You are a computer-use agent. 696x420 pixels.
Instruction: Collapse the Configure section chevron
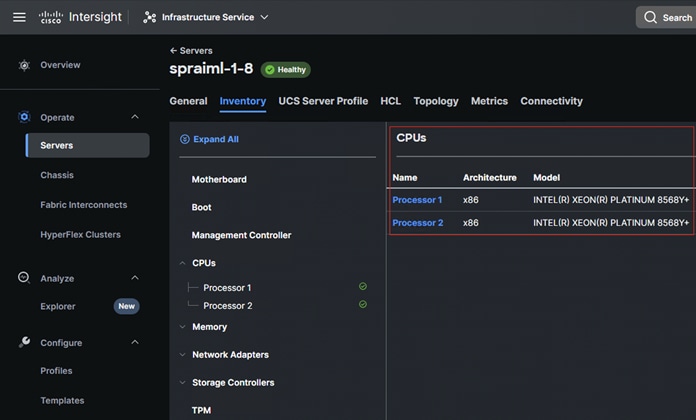pyautogui.click(x=135, y=342)
